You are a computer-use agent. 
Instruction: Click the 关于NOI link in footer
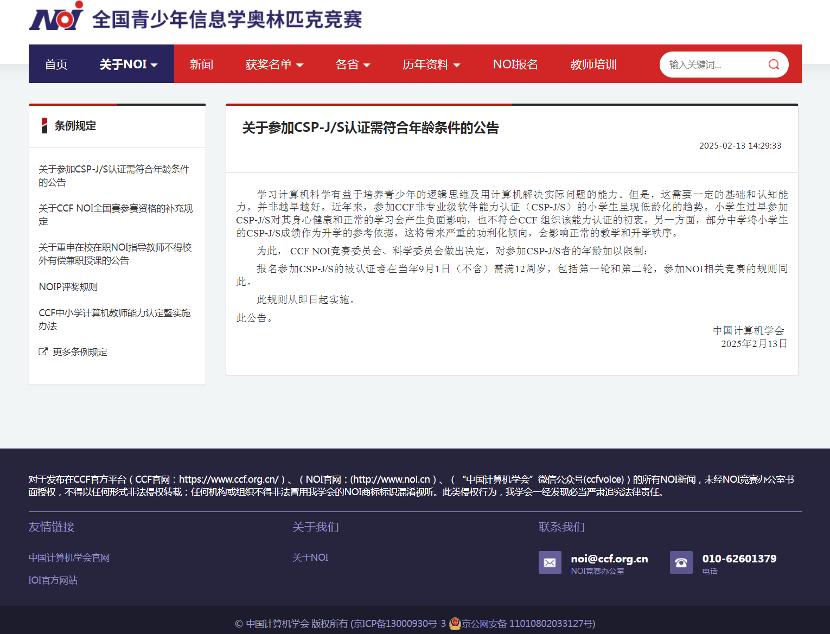point(310,557)
